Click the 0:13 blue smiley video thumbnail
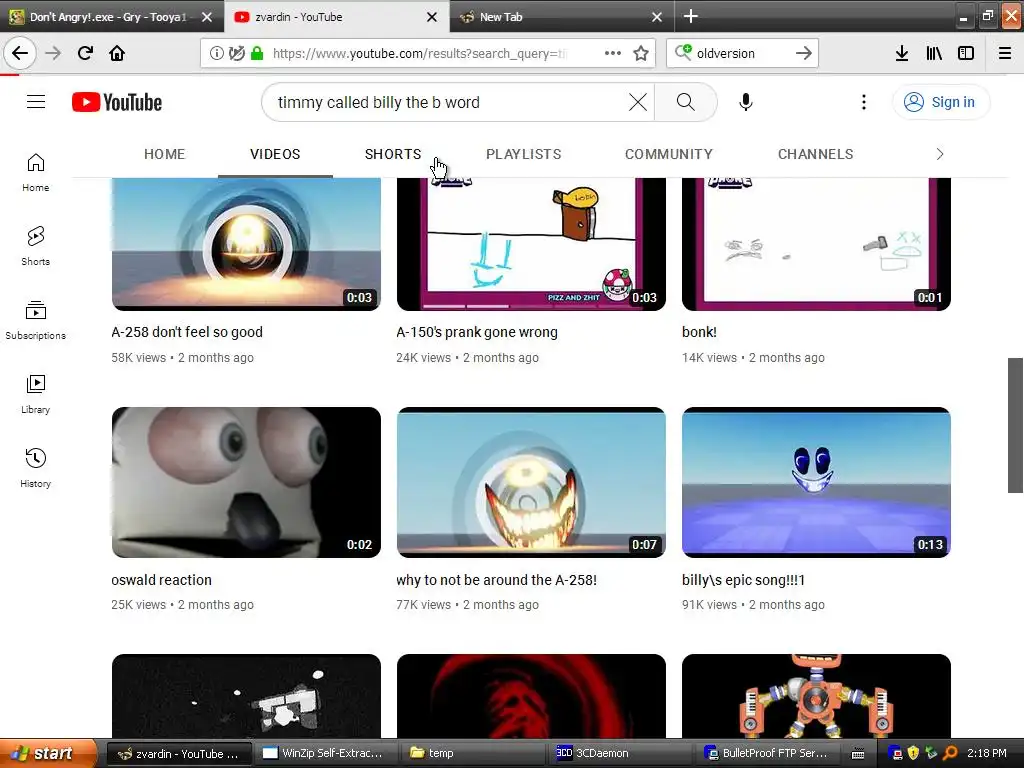Viewport: 1024px width, 768px height. tap(816, 482)
